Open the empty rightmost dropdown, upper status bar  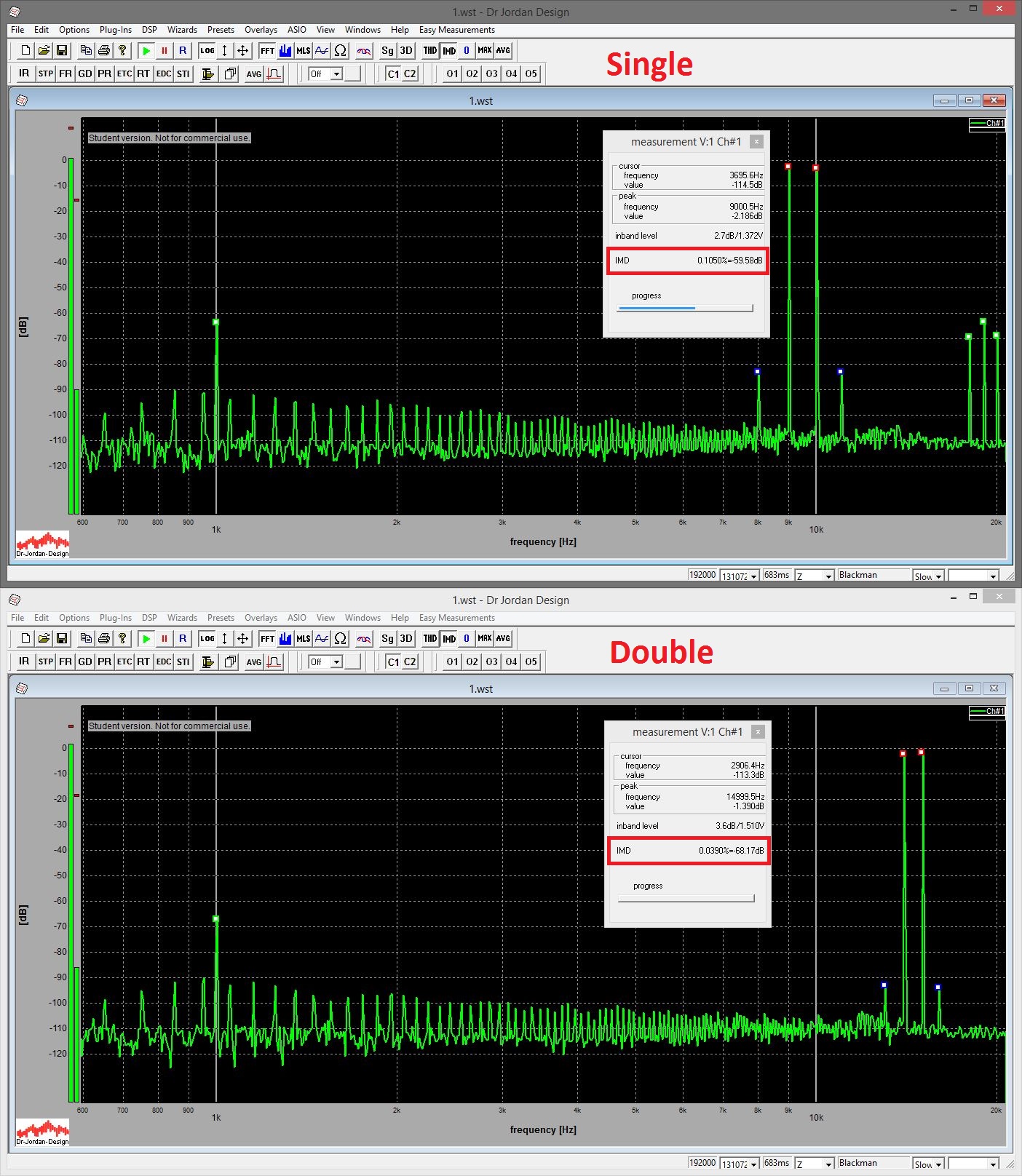[974, 576]
